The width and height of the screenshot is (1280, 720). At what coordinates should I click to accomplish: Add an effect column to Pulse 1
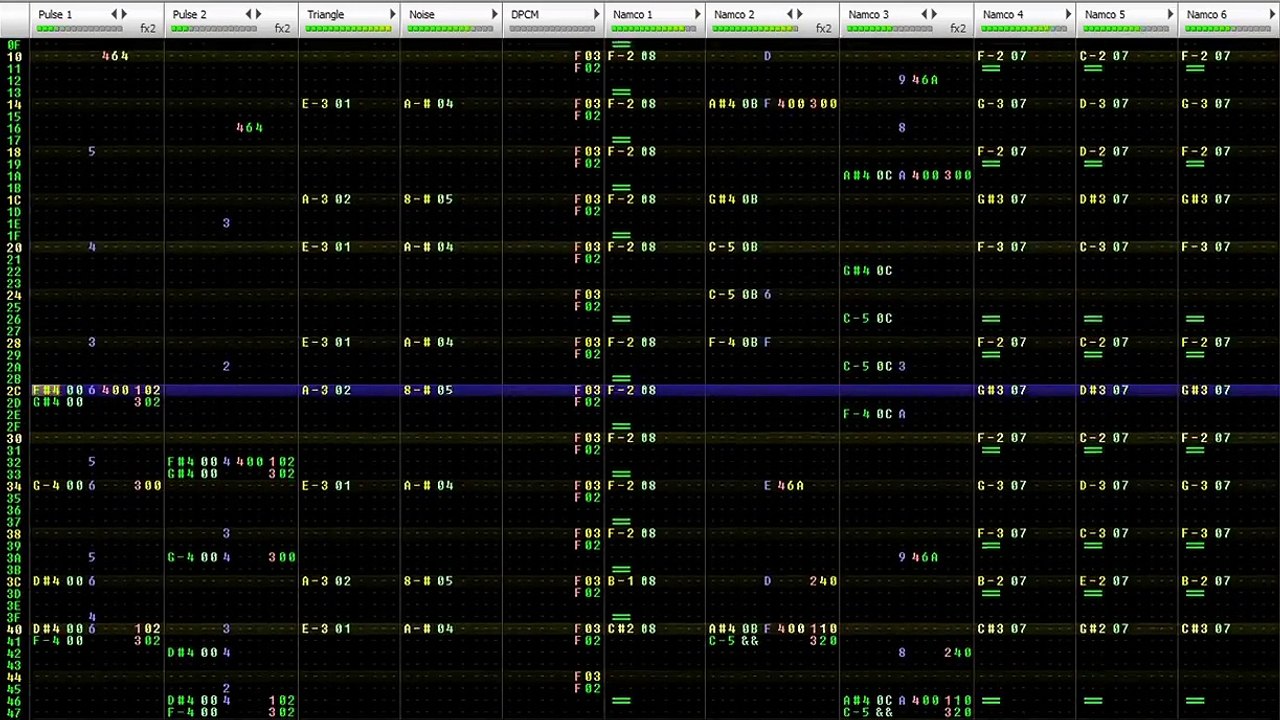pos(124,14)
